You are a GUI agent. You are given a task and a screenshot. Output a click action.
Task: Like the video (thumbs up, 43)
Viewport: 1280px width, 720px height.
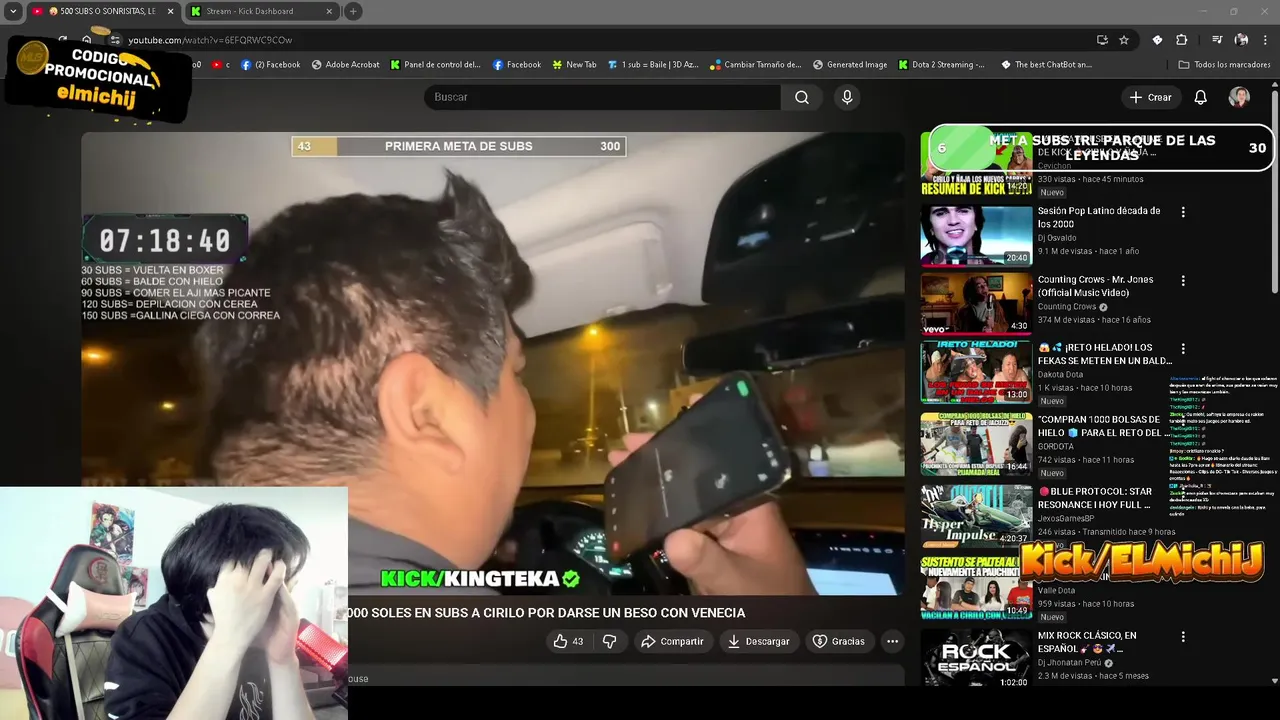[568, 641]
